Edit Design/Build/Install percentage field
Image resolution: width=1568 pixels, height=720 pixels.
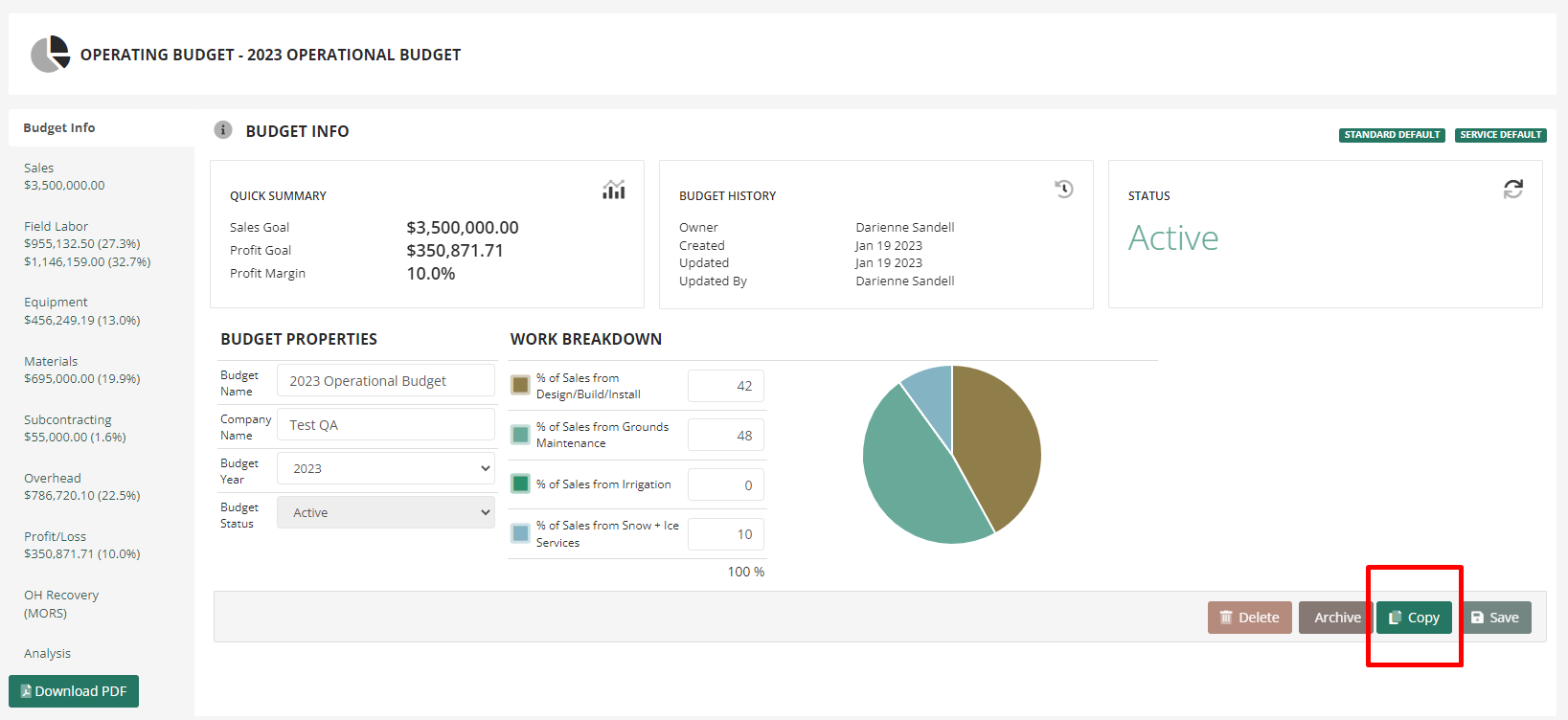726,386
